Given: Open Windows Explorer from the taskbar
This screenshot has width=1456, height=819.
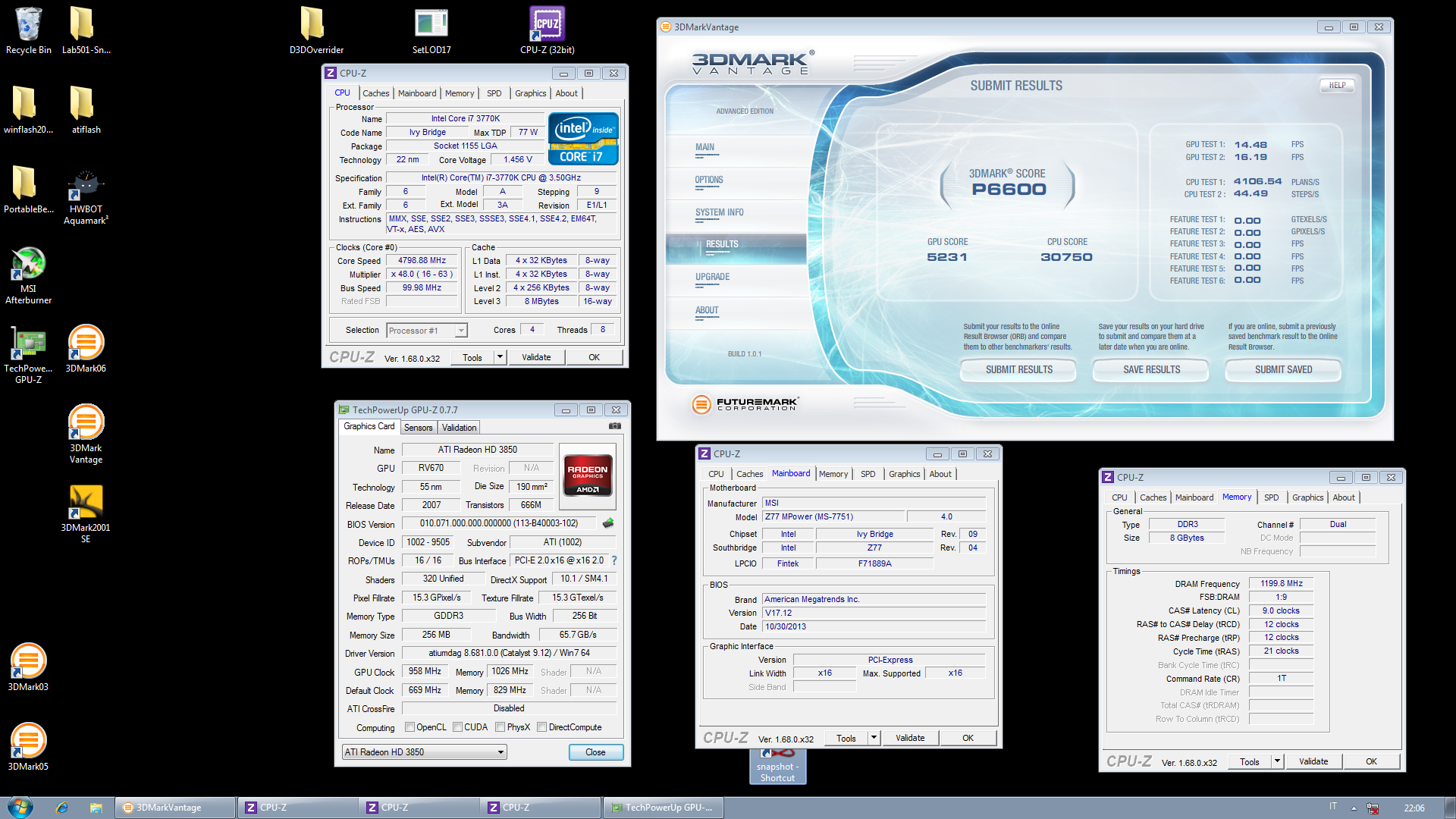Looking at the screenshot, I should pyautogui.click(x=96, y=808).
